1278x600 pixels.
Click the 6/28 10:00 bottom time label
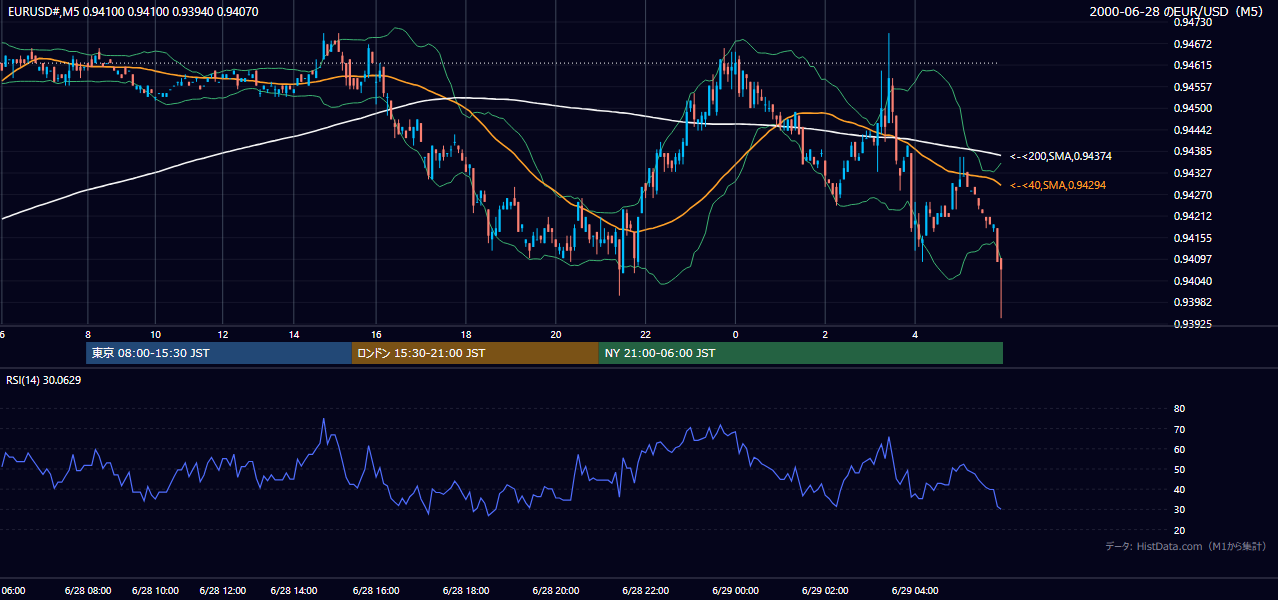pos(155,590)
